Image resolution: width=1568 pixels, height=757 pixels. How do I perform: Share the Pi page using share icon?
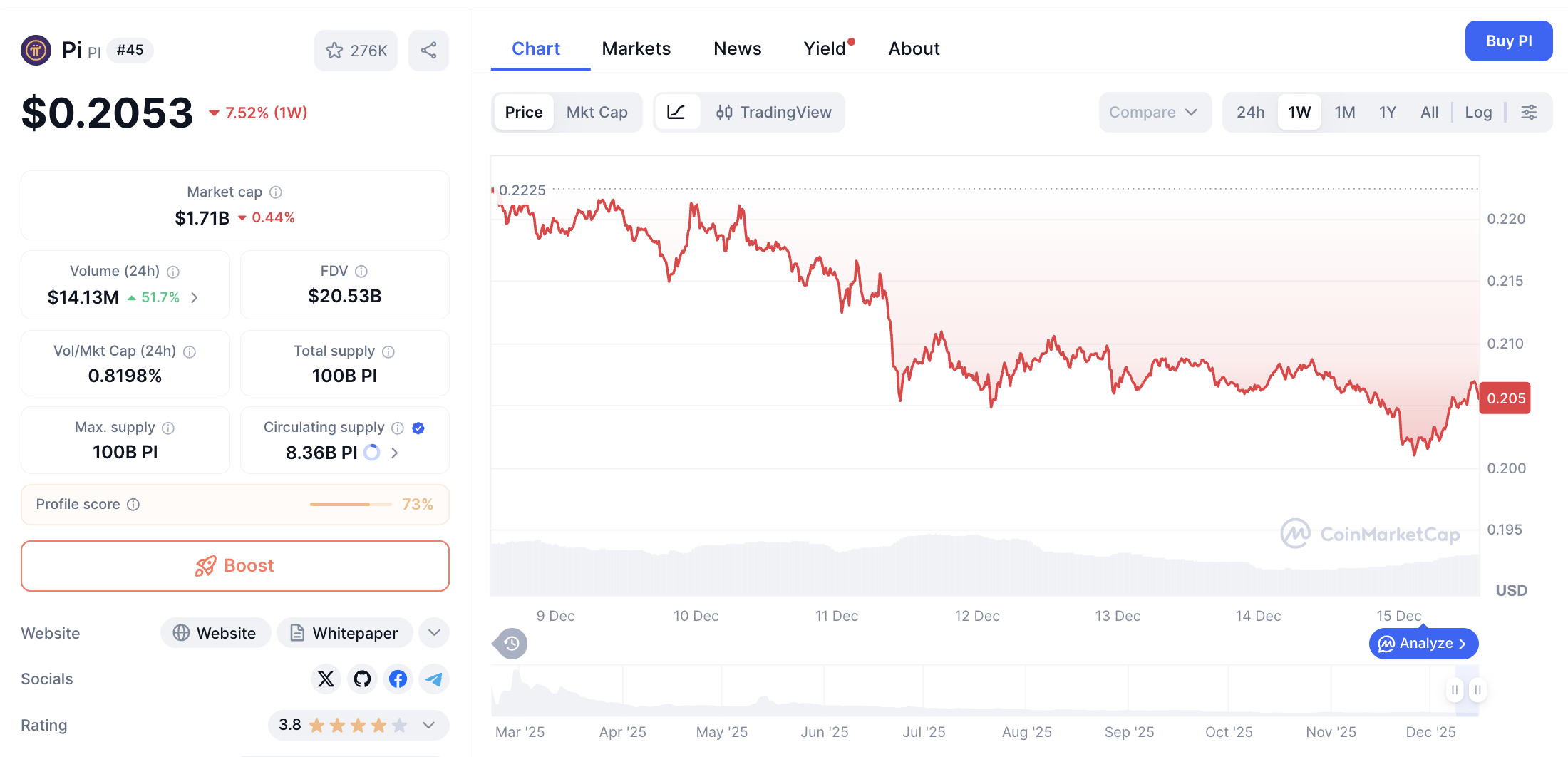[x=428, y=50]
